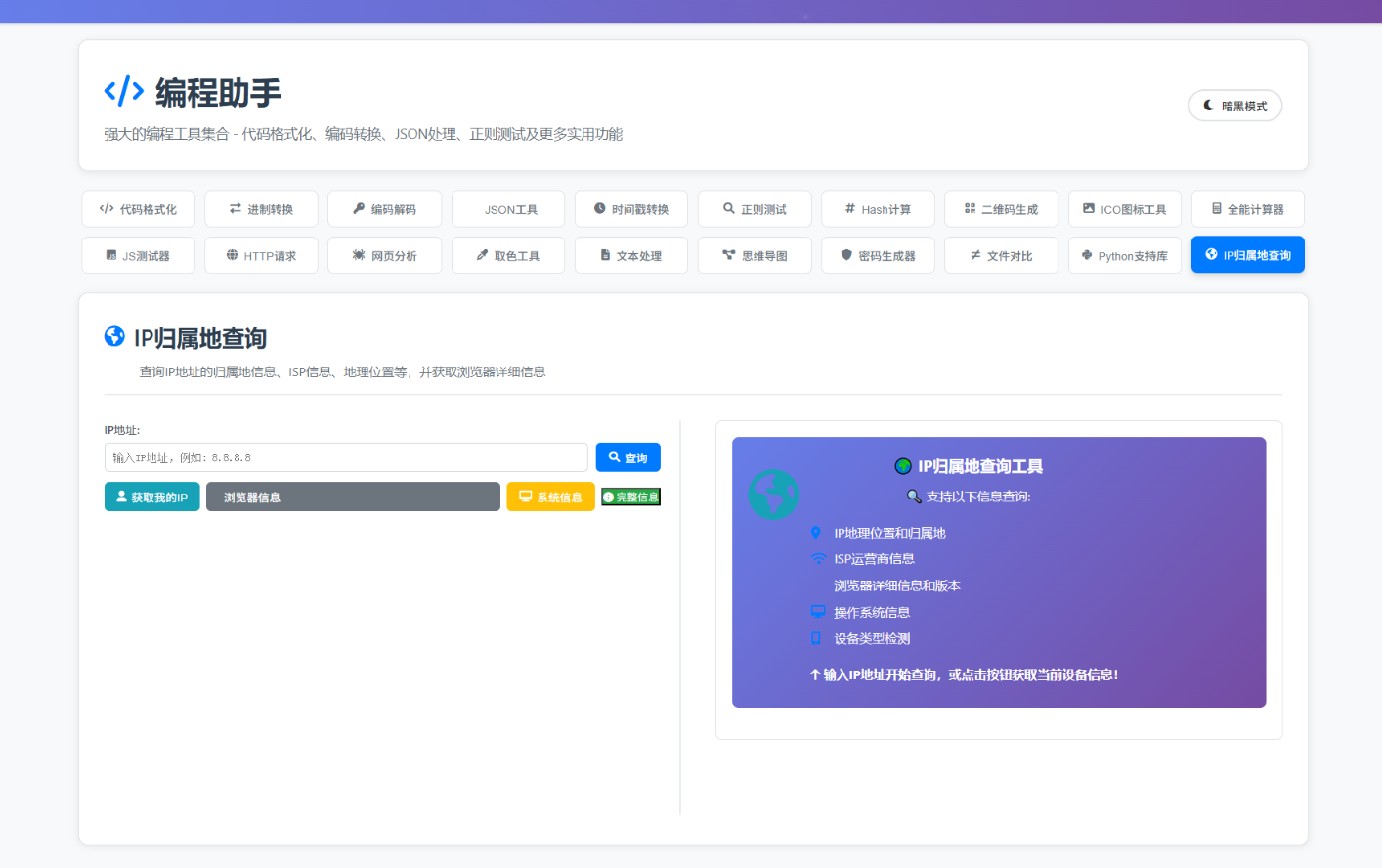
Task: Click globe icon beside IP归属地查询 heading
Action: (x=114, y=336)
